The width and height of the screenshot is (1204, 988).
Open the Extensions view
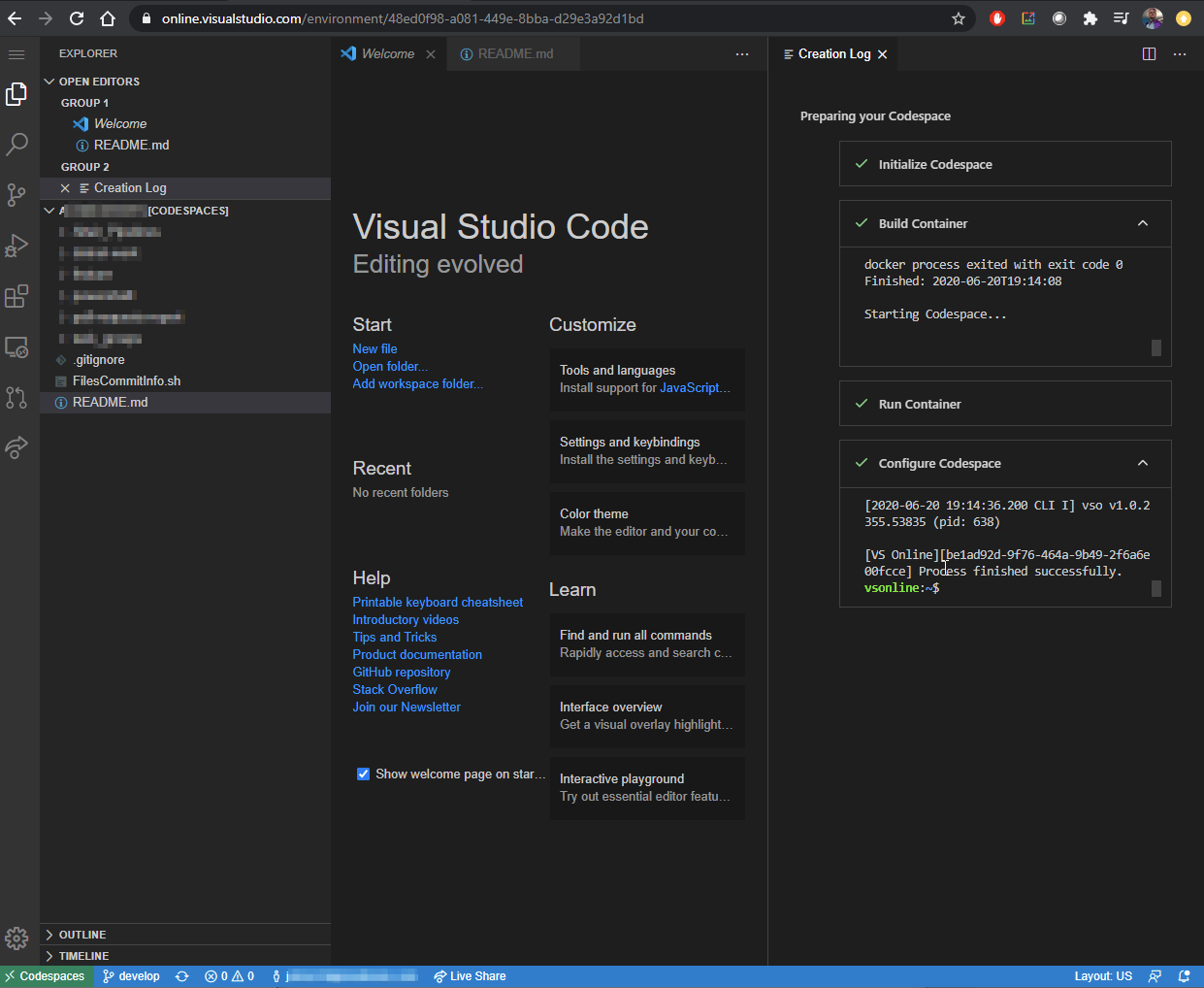click(16, 296)
